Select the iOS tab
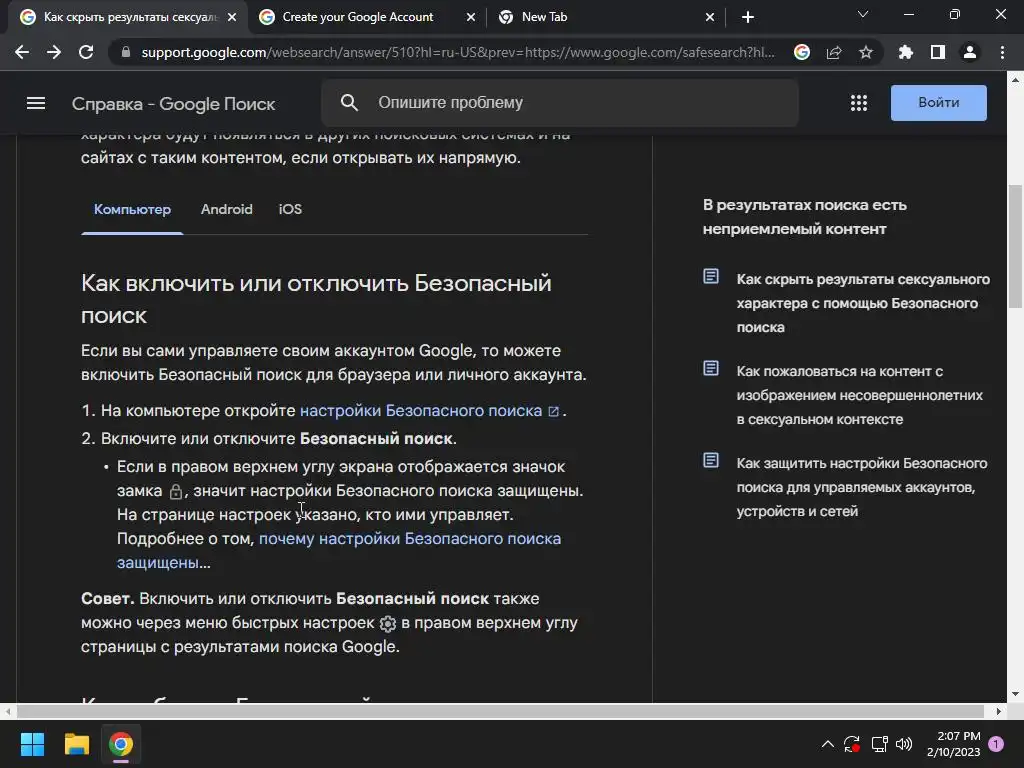This screenshot has height=768, width=1024. click(290, 210)
